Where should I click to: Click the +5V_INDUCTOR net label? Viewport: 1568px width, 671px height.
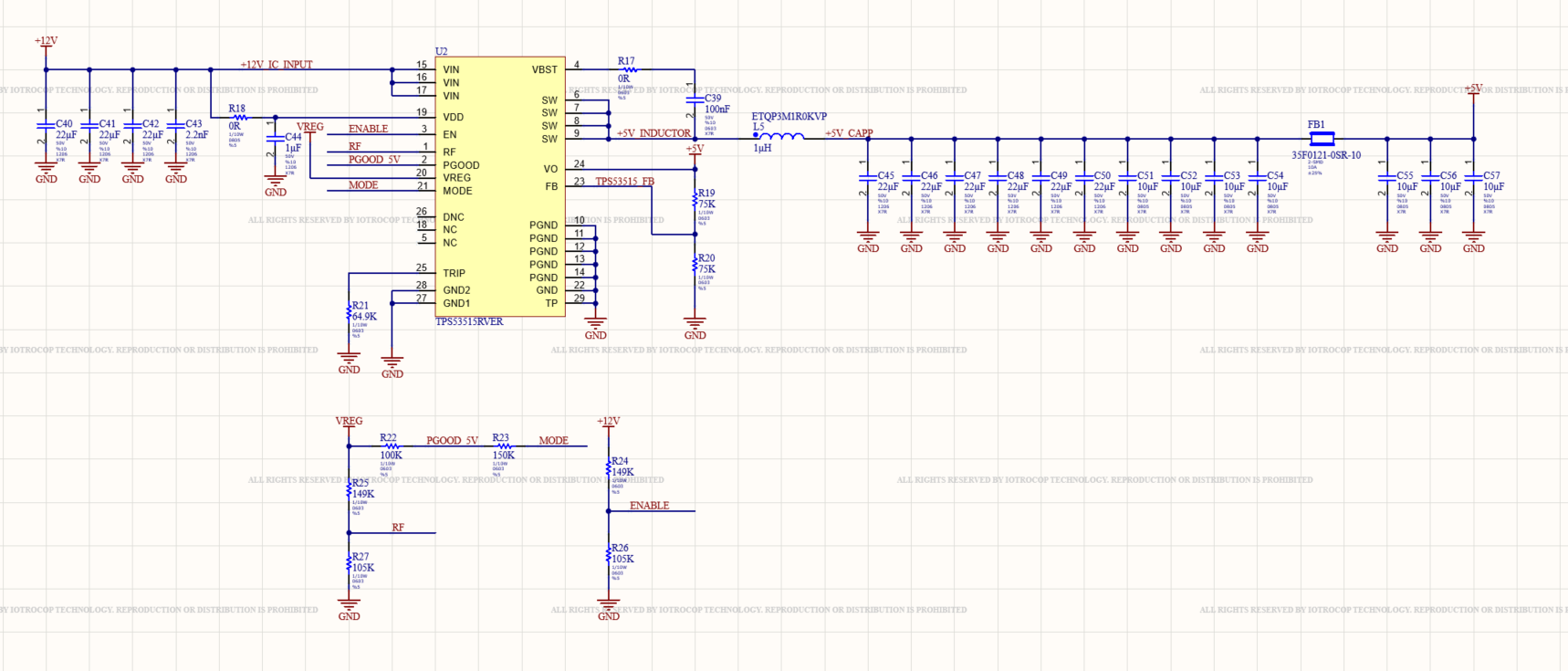(x=653, y=133)
